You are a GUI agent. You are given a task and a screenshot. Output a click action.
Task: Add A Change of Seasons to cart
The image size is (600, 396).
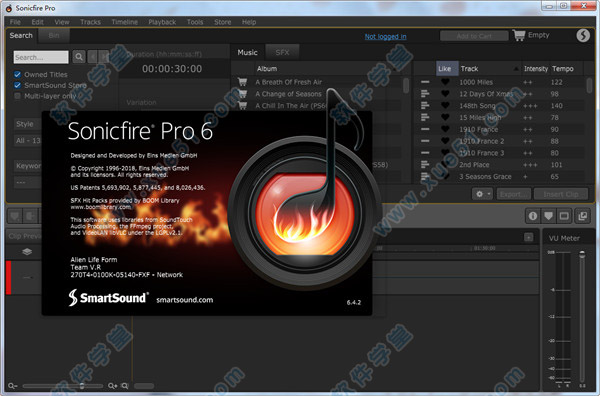tap(242, 94)
